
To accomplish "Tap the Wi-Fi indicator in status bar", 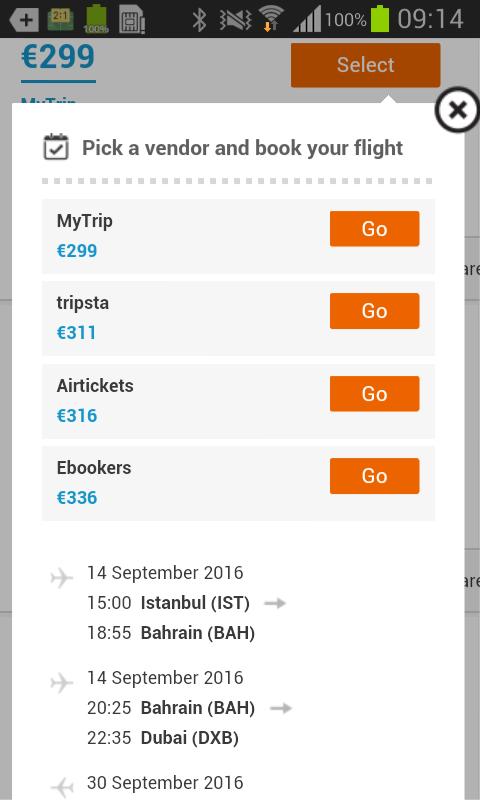I will click(271, 19).
